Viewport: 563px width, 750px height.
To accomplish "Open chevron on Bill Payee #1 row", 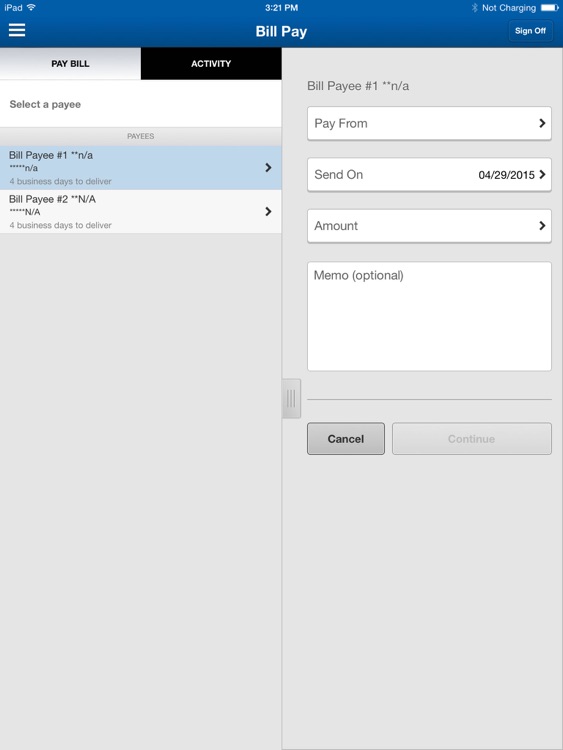I will (268, 167).
